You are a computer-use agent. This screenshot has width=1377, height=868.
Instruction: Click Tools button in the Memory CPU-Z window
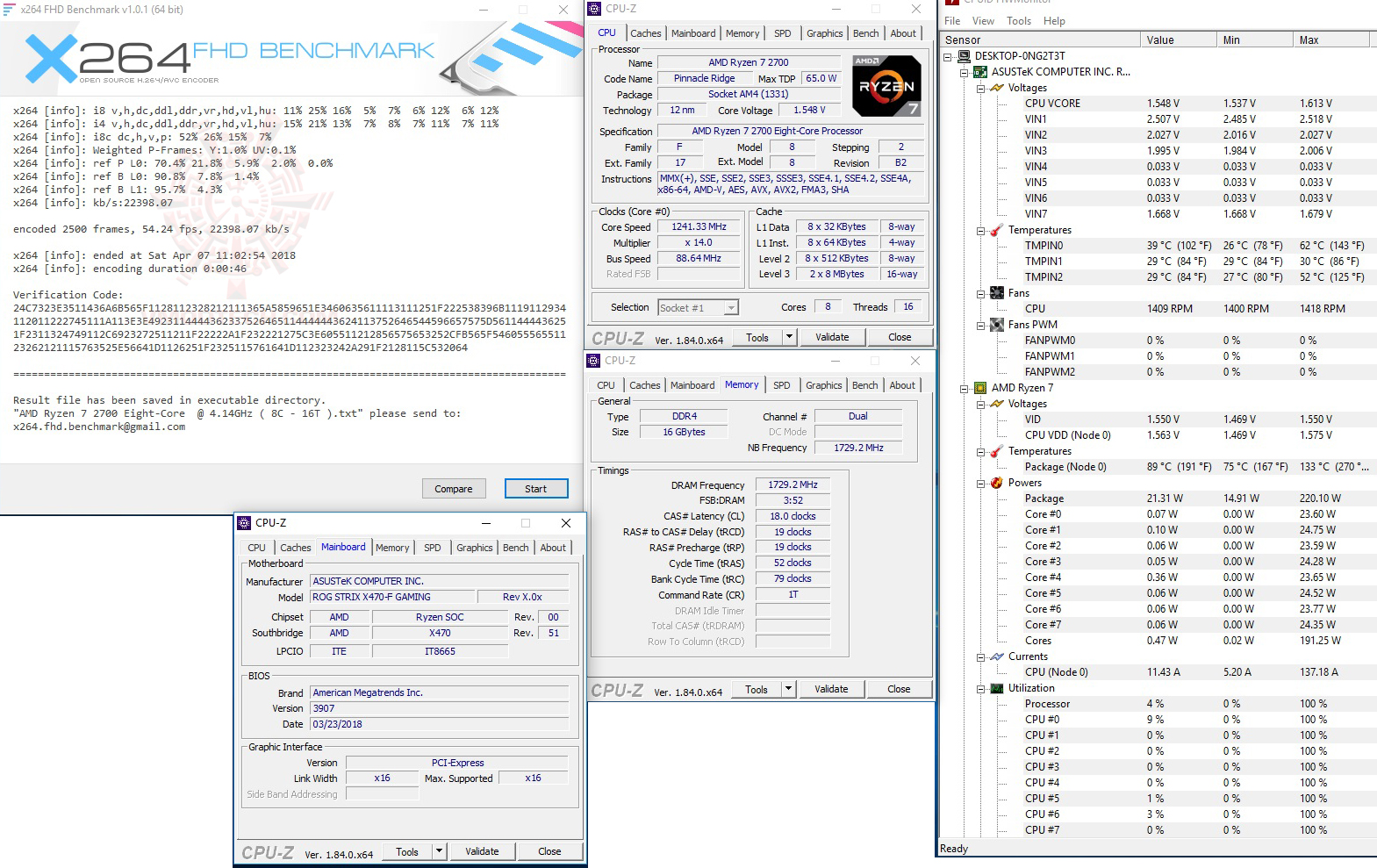757,689
